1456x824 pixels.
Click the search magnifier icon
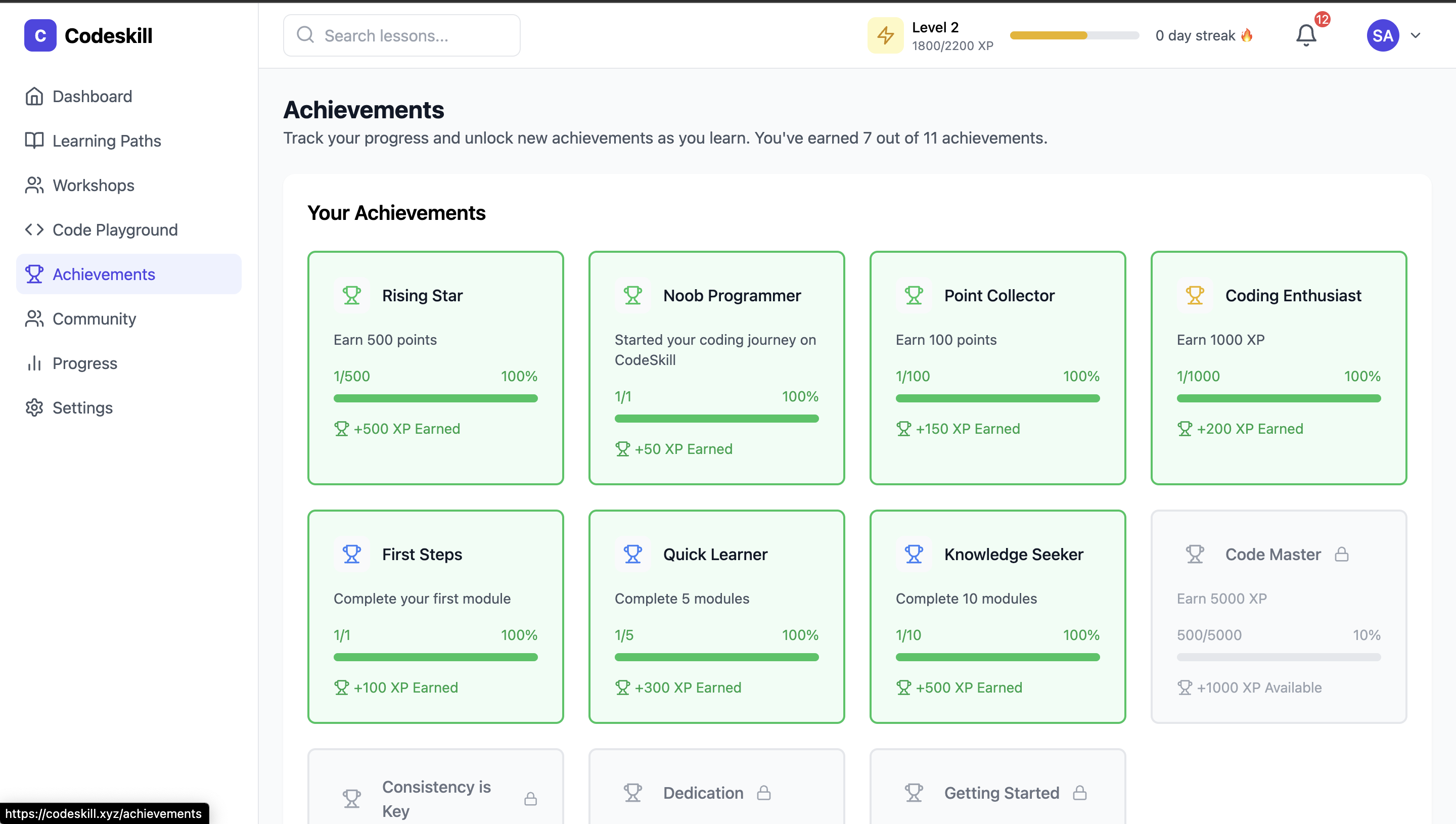coord(305,35)
